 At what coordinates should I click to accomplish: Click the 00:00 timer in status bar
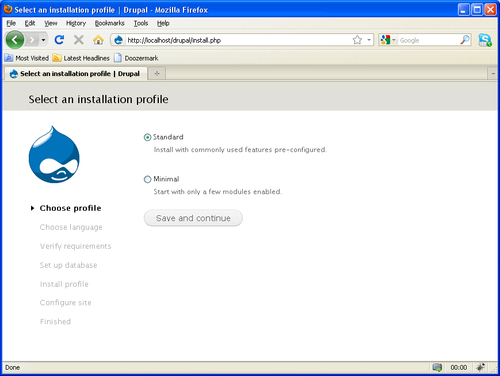pos(459,367)
